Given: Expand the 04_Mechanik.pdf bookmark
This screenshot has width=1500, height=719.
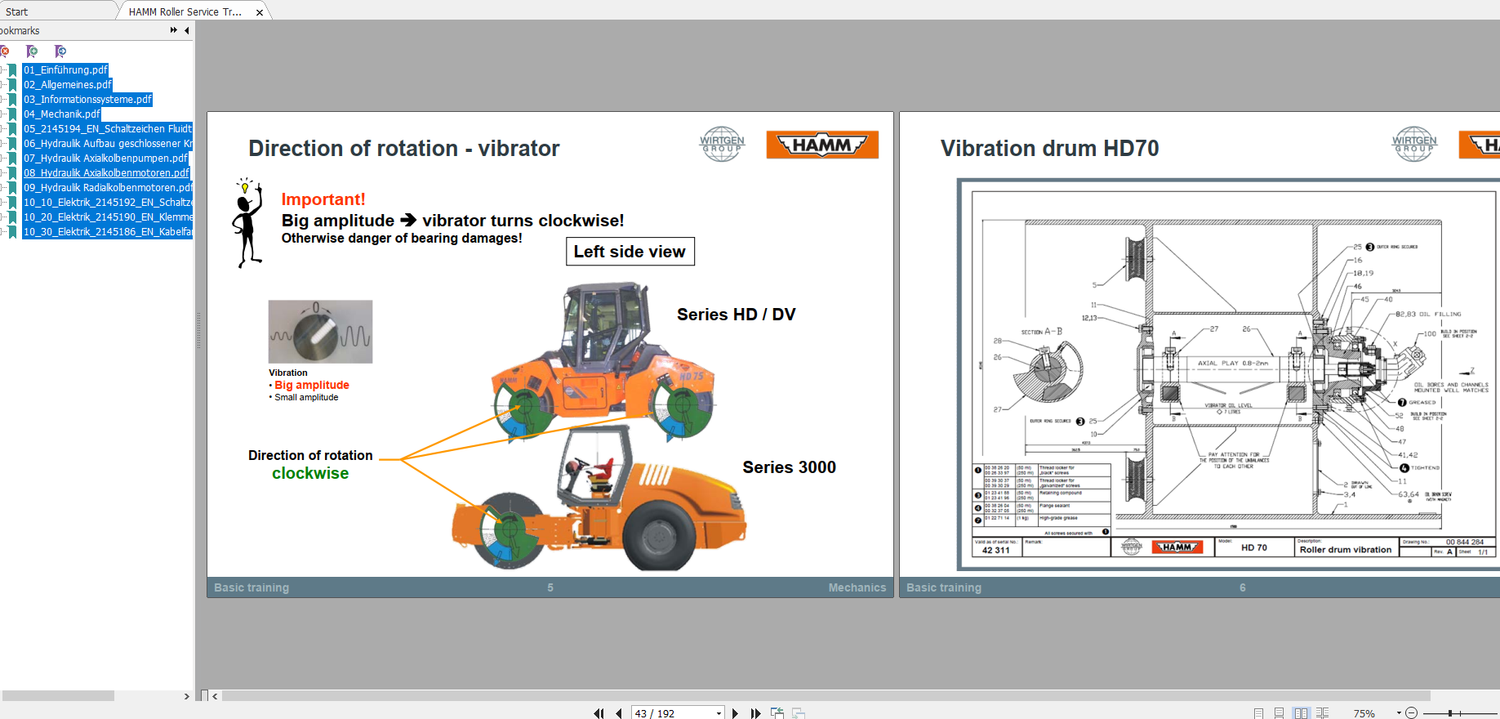Looking at the screenshot, I should [x=4, y=114].
